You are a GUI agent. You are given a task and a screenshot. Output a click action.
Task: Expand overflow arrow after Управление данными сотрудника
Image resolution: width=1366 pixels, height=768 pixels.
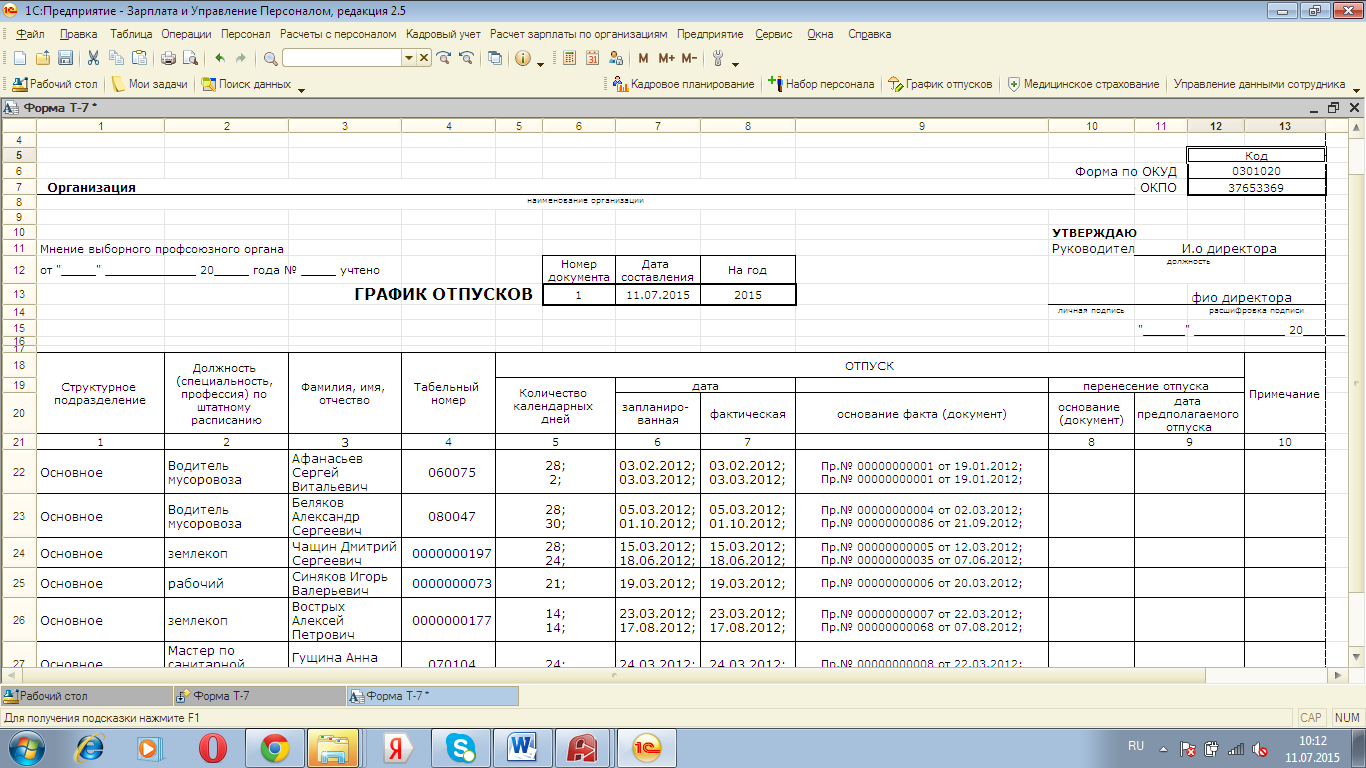click(1355, 89)
